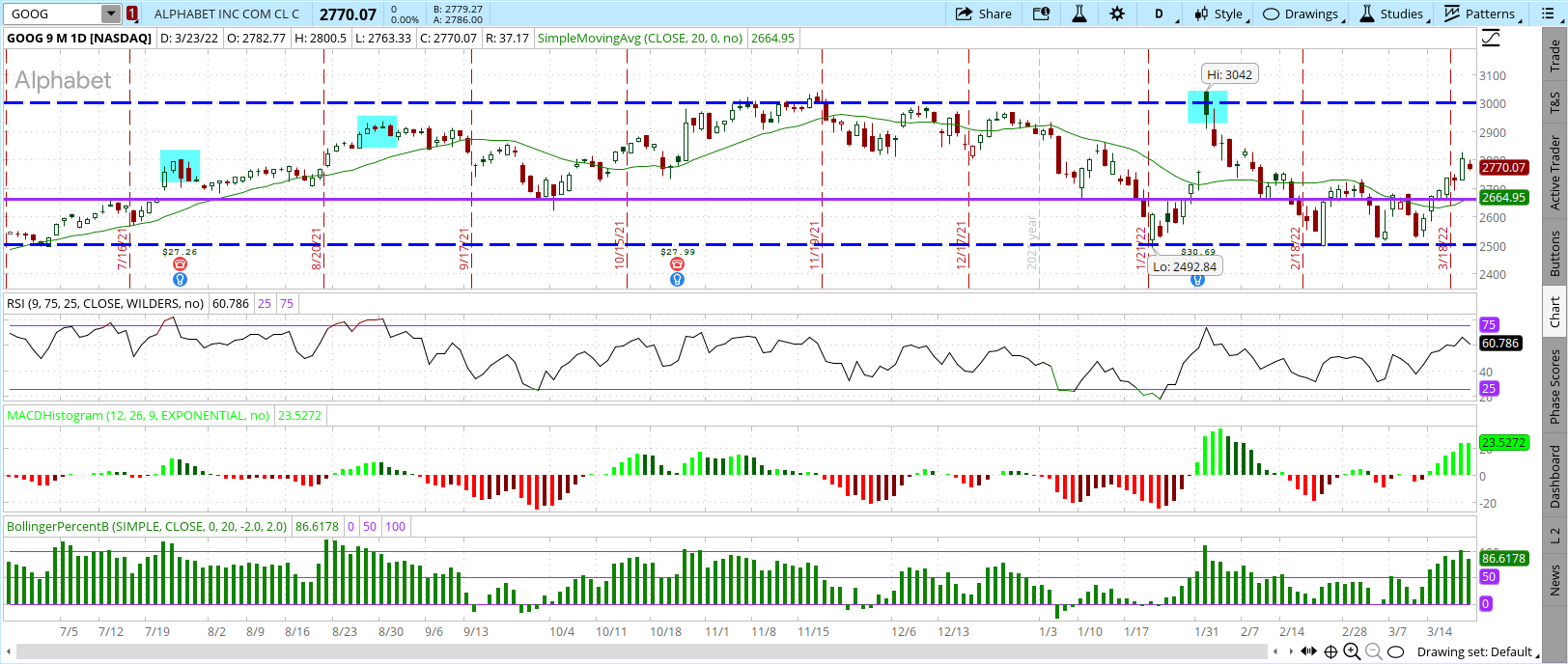Click the Share chart button

pos(983,14)
